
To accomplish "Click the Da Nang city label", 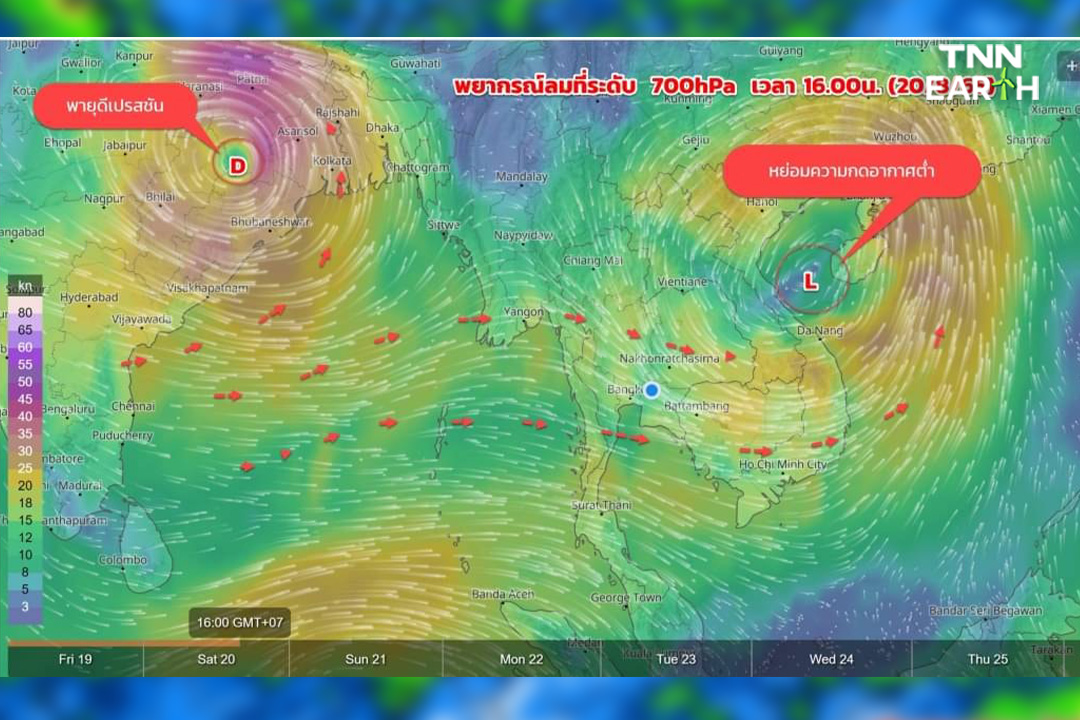I will click(820, 331).
